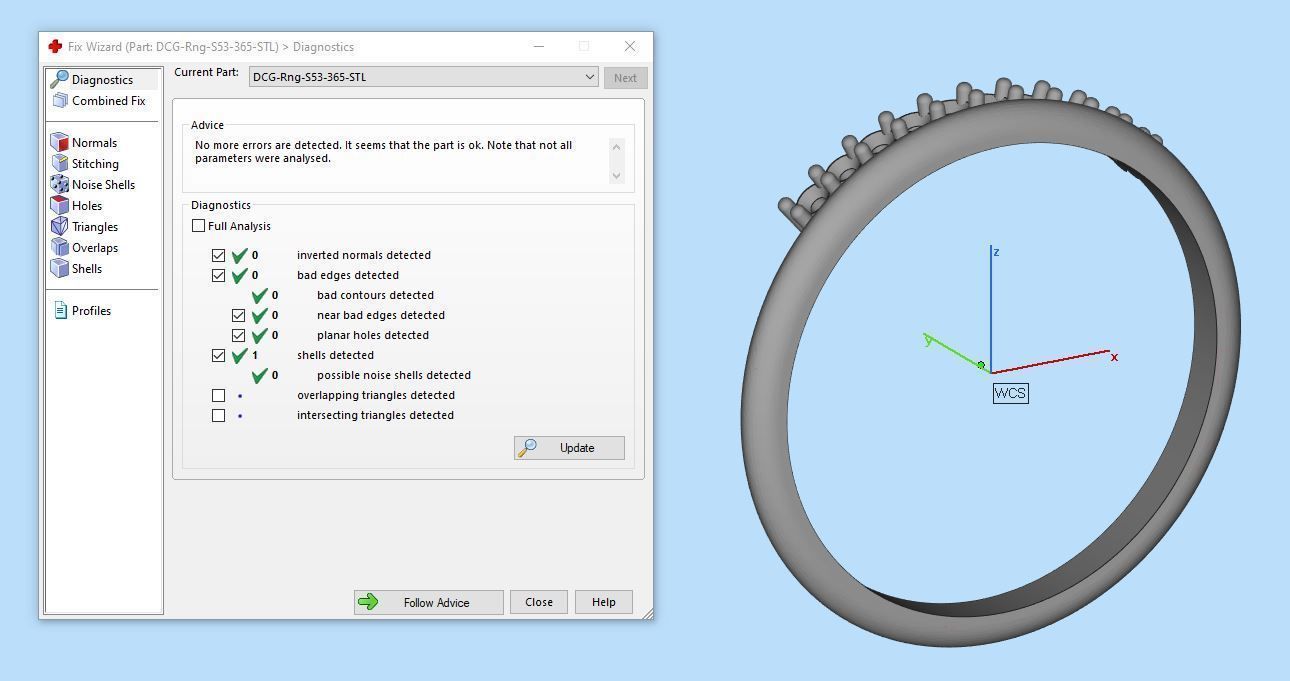Image resolution: width=1290 pixels, height=681 pixels.
Task: Uncheck shells detected checkbox
Action: 218,355
